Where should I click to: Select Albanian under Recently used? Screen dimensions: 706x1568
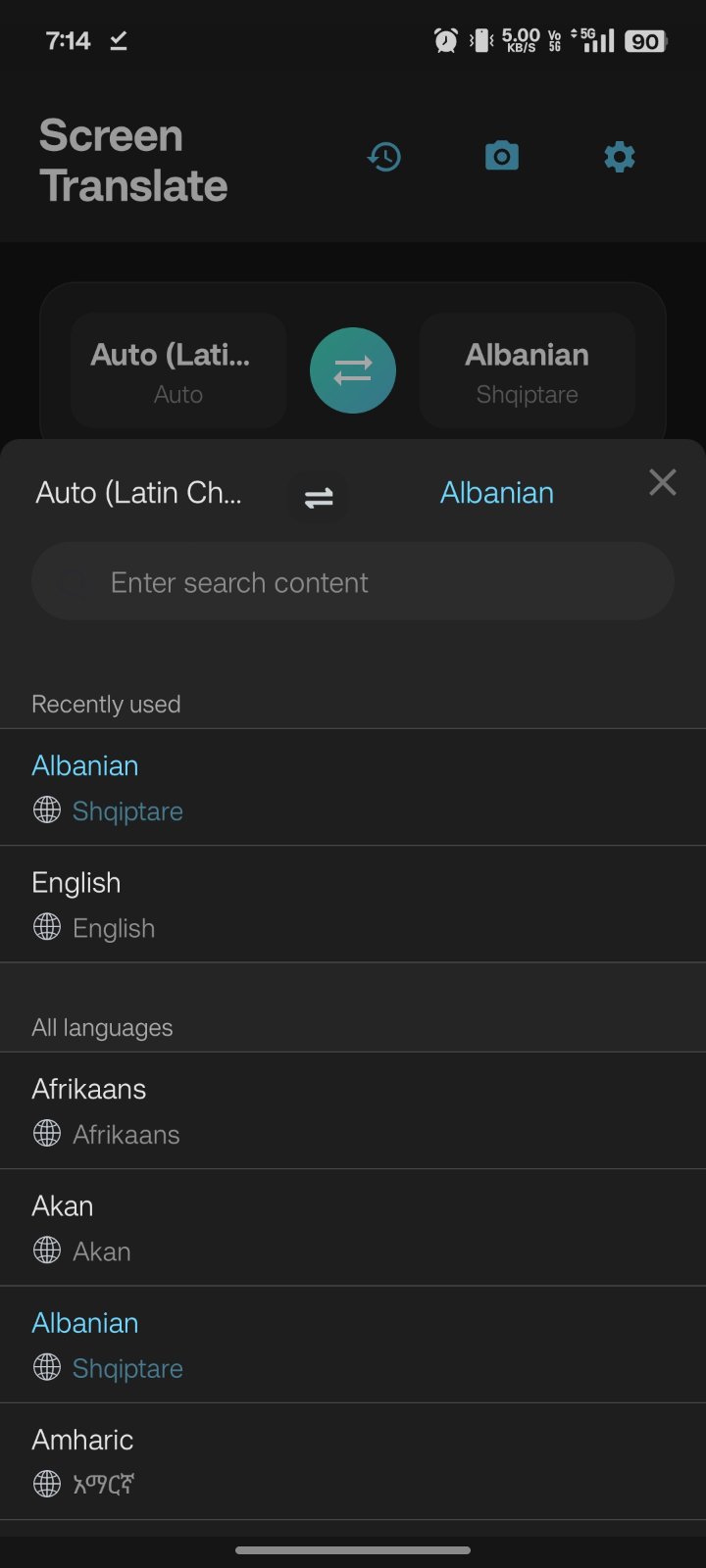(x=353, y=787)
